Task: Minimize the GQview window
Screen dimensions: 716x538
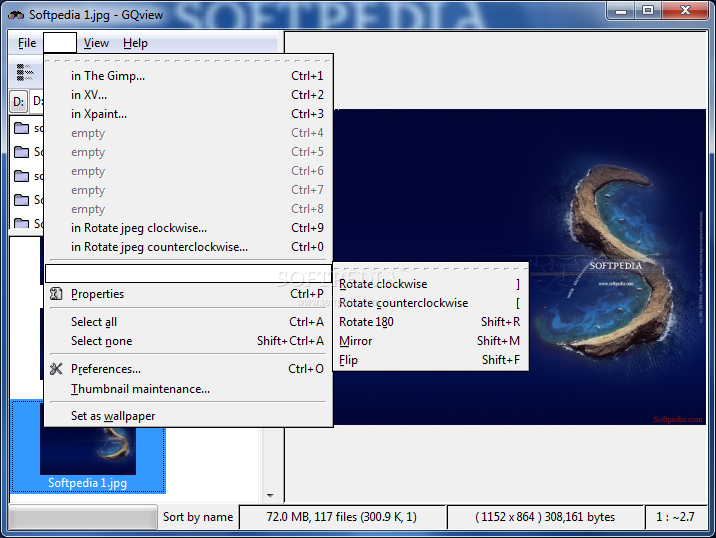Action: [x=621, y=10]
